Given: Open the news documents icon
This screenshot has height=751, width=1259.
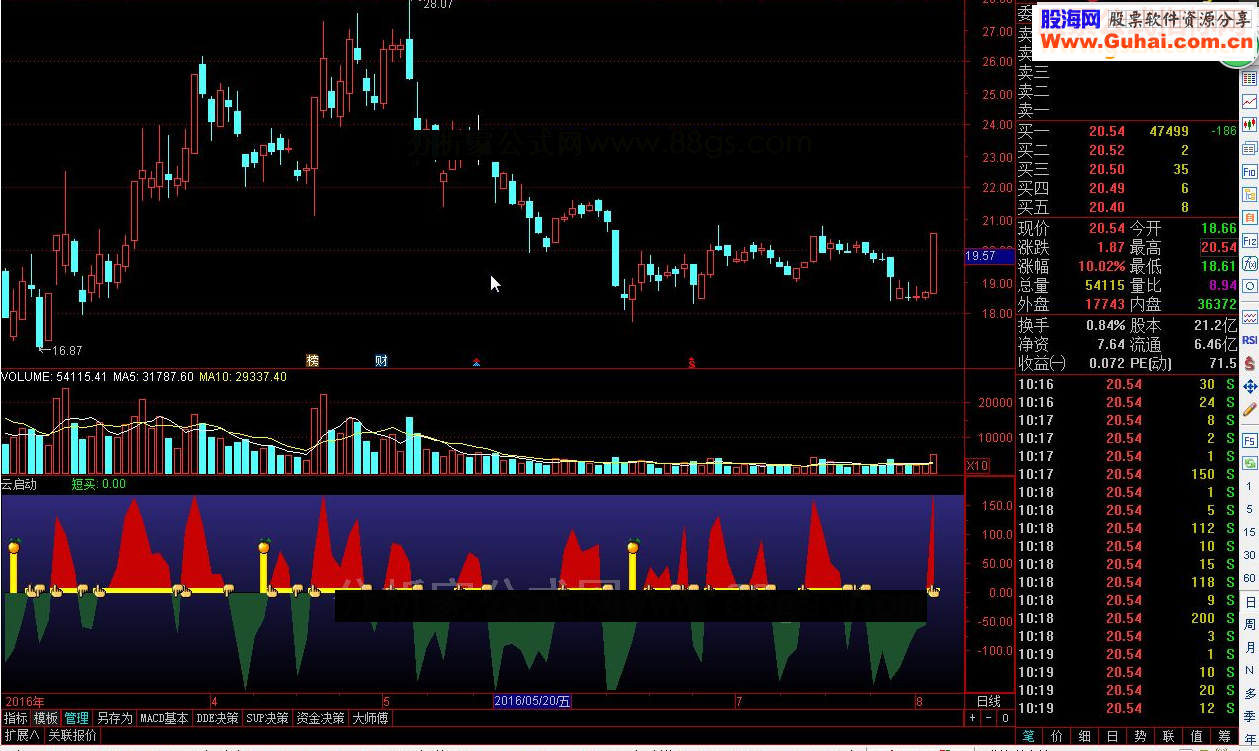Looking at the screenshot, I should click(1249, 148).
